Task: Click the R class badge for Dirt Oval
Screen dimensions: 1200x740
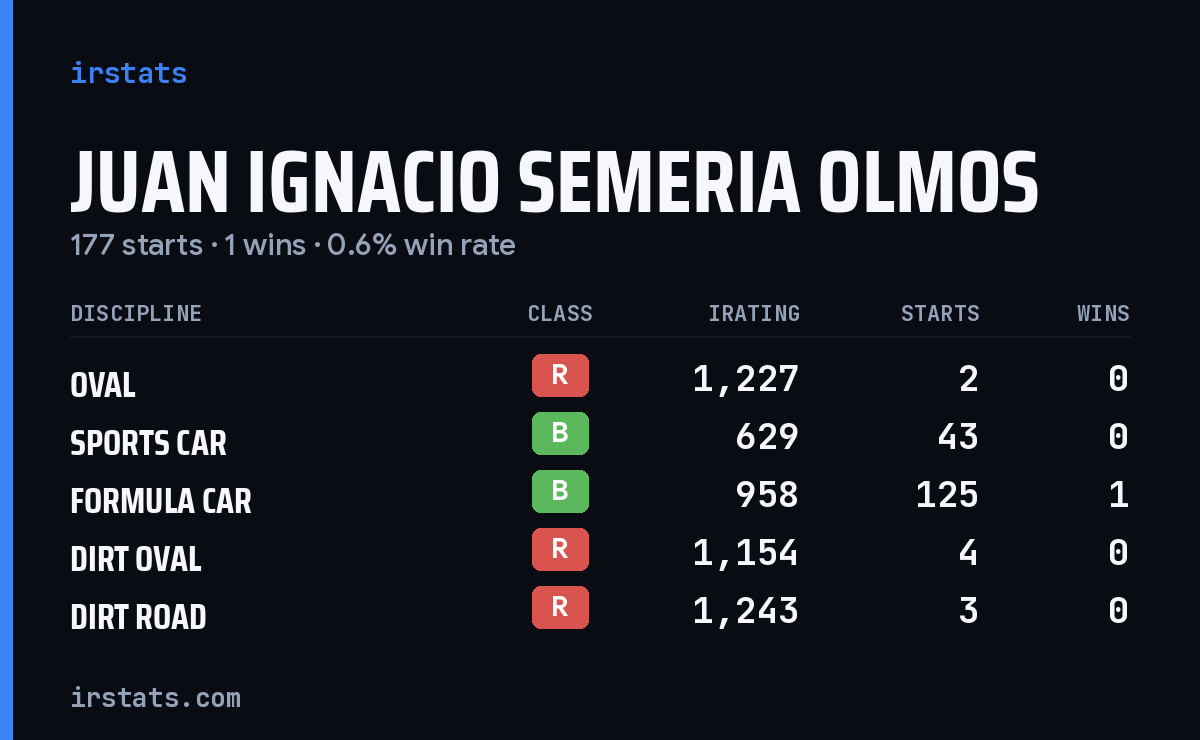Action: tap(560, 550)
